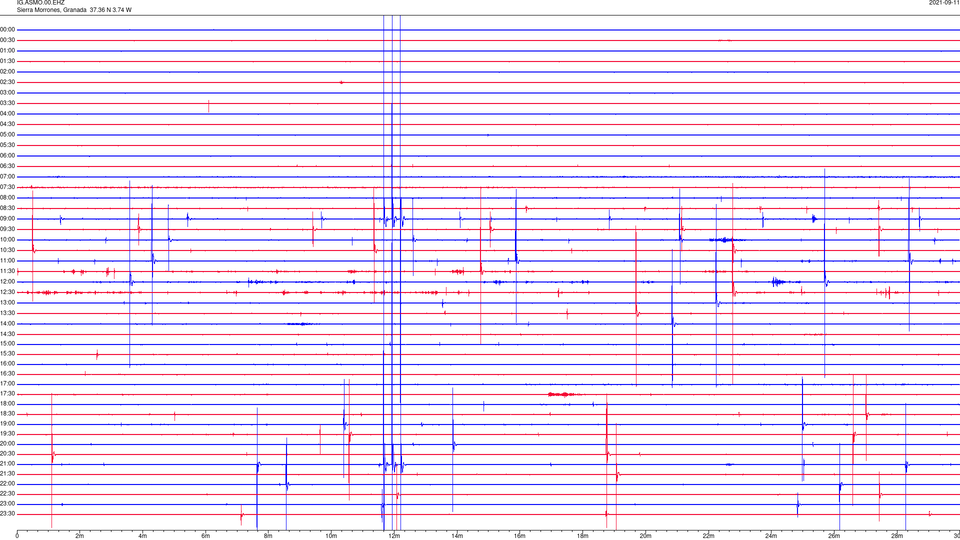Click the '20m' axis tick label
The height and width of the screenshot is (540, 960).
tap(645, 536)
